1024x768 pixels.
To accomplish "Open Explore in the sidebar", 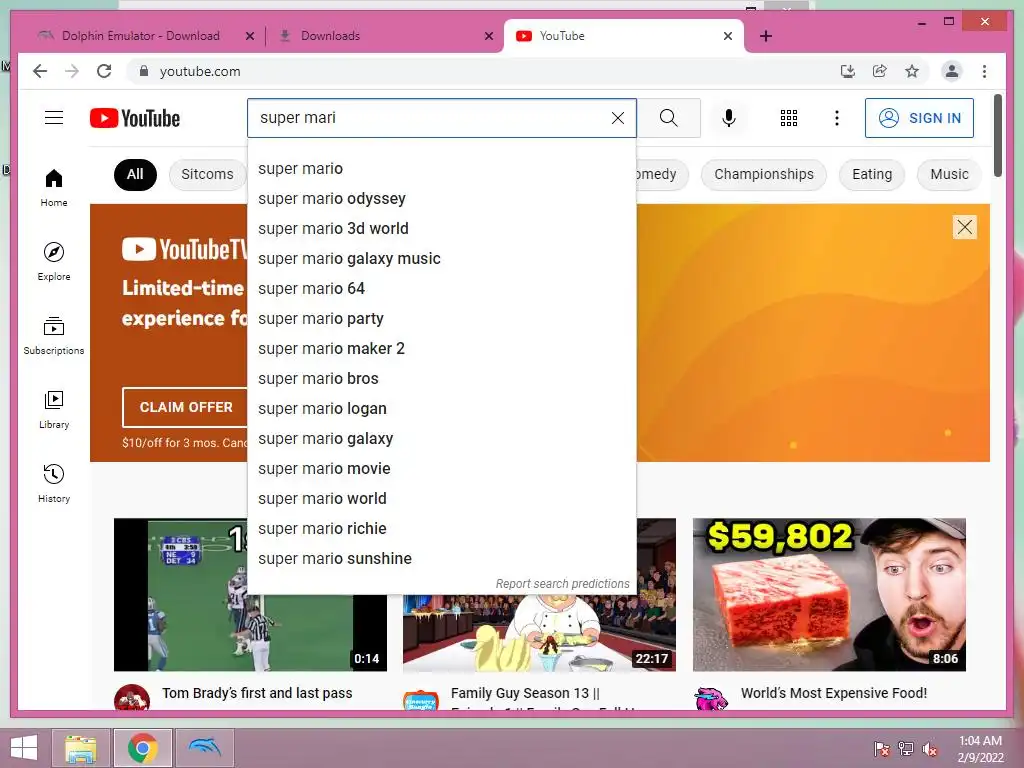I will (x=54, y=262).
